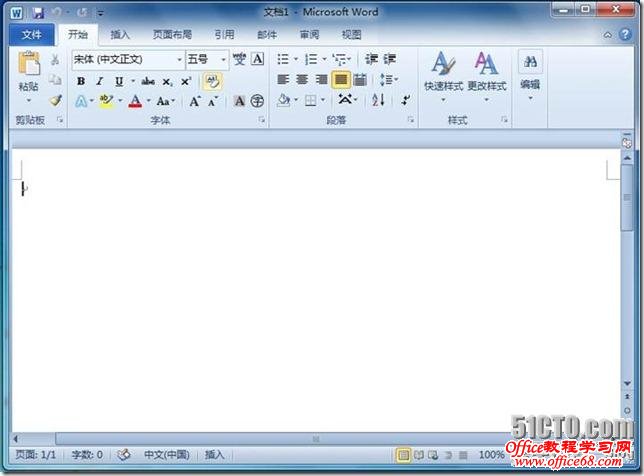This screenshot has width=644, height=476.
Task: Toggle Justify alignment
Action: coord(340,79)
